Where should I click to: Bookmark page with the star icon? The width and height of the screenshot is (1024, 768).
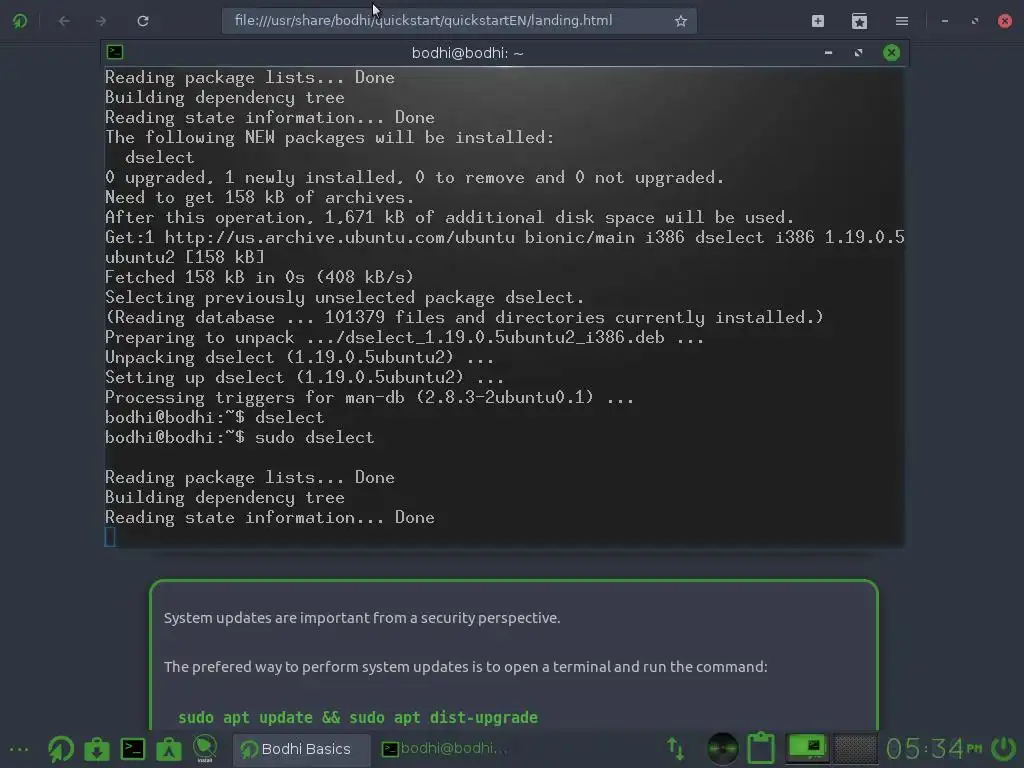tap(680, 21)
